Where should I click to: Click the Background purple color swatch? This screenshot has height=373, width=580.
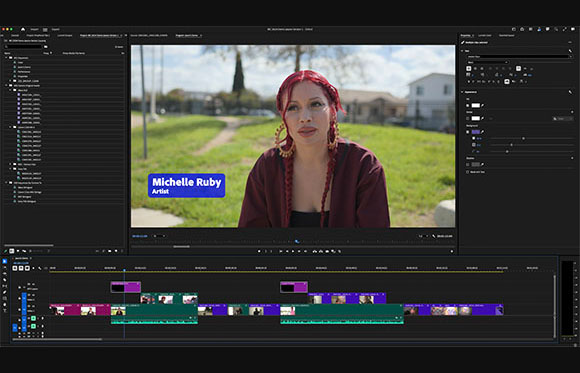click(x=476, y=132)
